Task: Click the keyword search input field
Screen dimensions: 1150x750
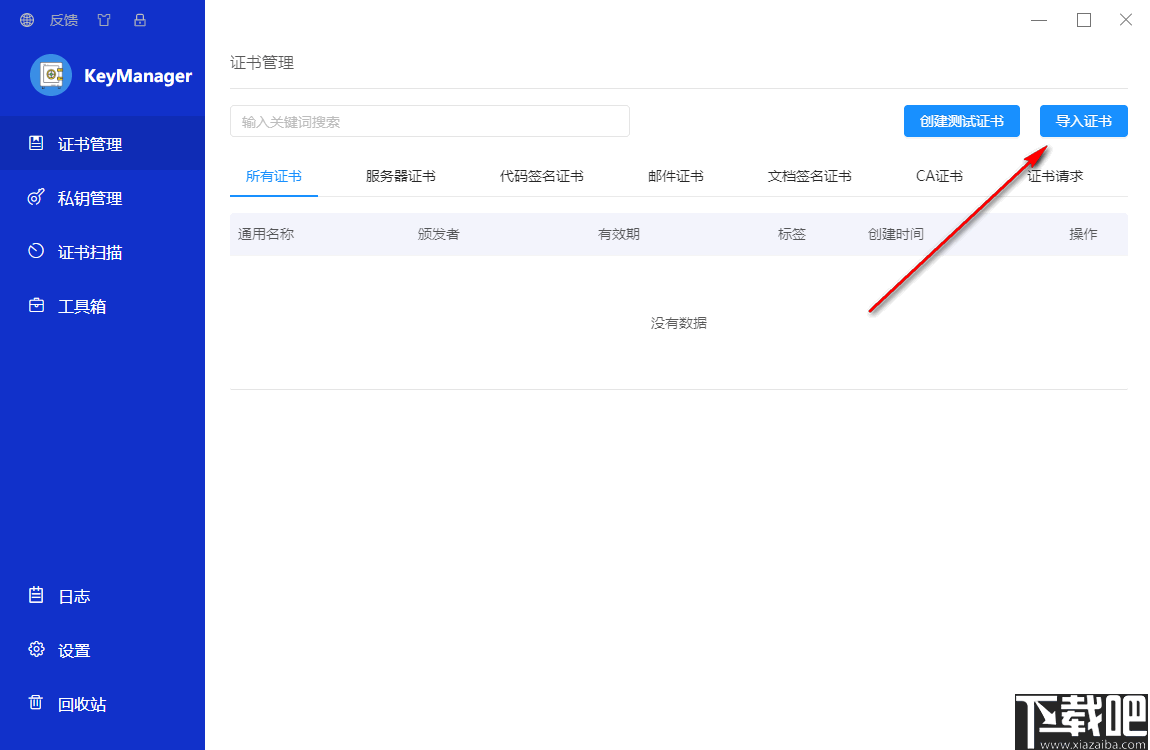Action: coord(430,121)
